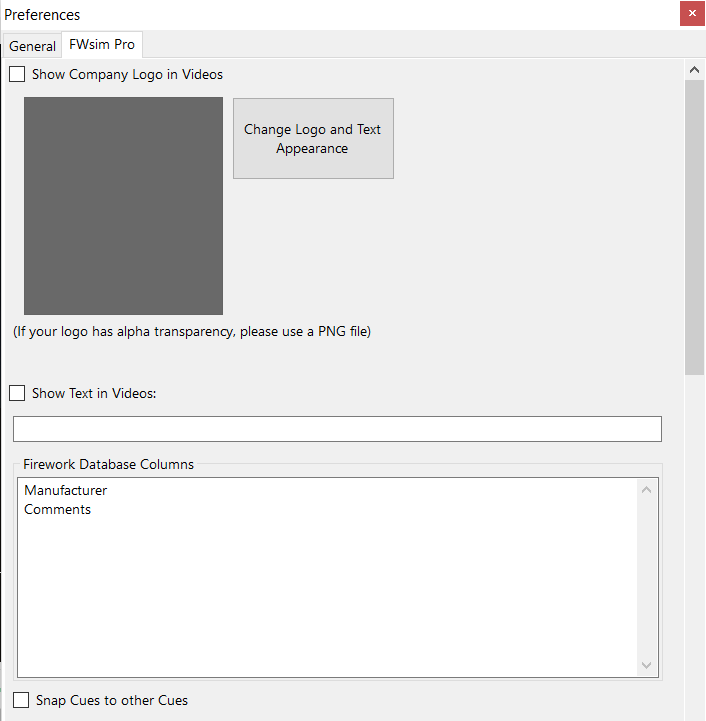The image size is (706, 721).
Task: Click the Snap Cues to other Cues label
Action: [112, 700]
